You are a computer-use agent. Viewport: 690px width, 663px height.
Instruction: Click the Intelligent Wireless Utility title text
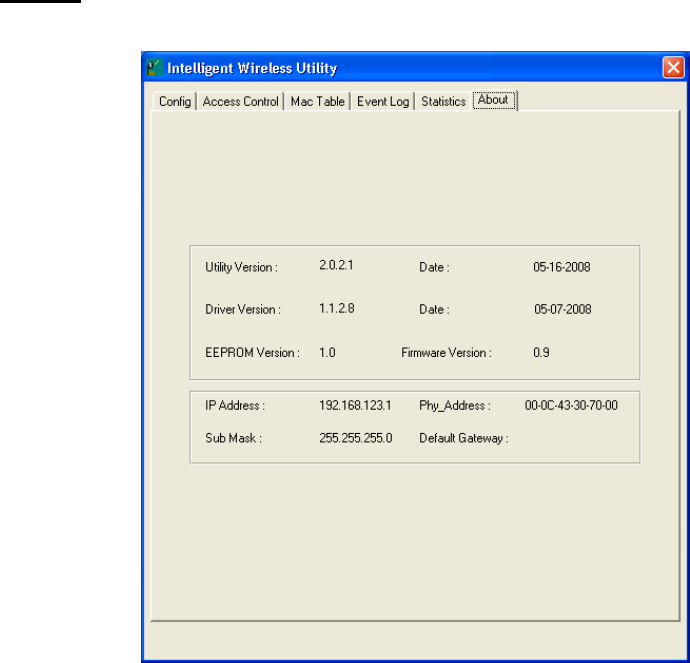pyautogui.click(x=252, y=68)
